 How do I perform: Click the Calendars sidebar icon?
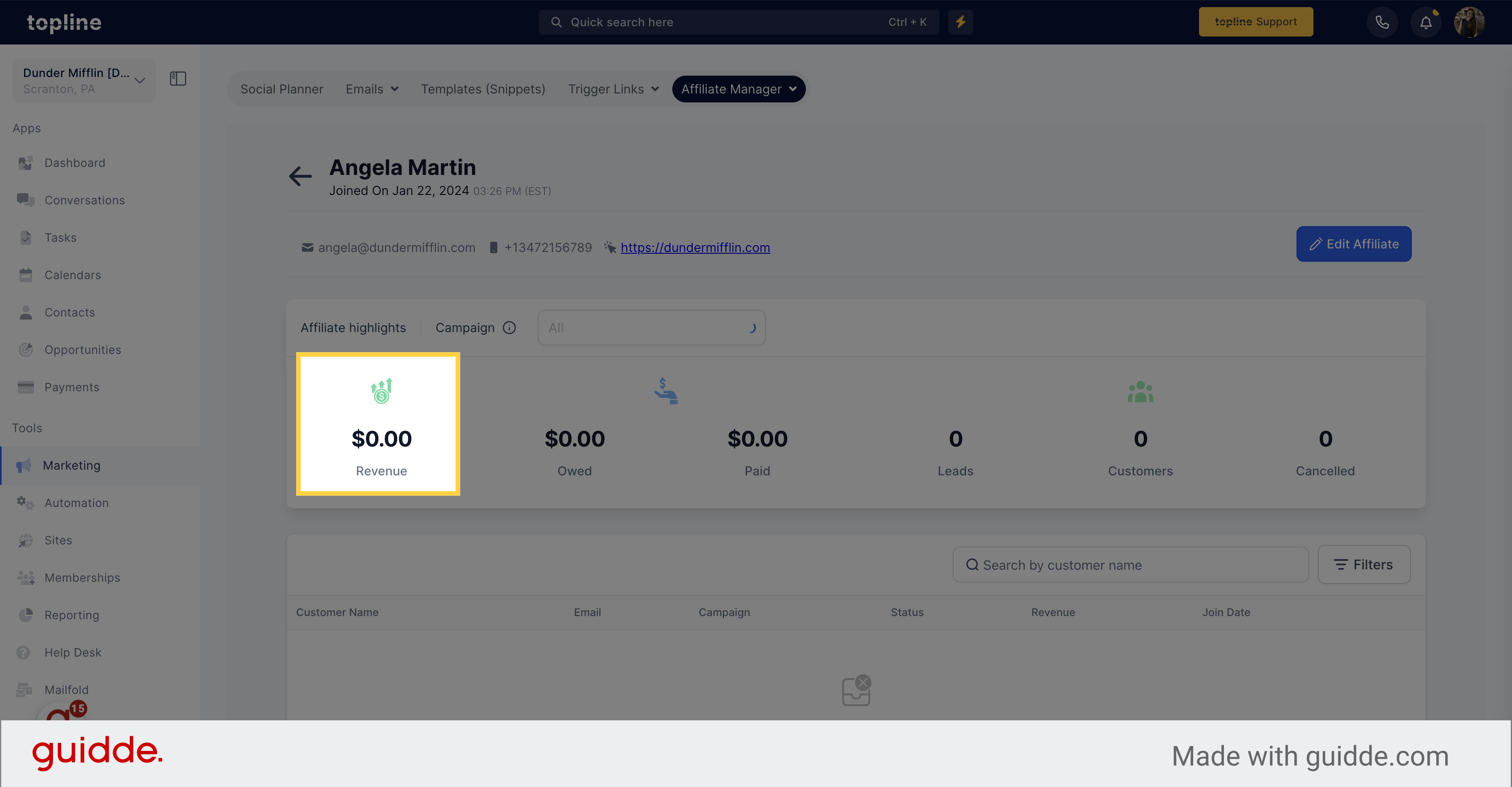click(x=25, y=275)
